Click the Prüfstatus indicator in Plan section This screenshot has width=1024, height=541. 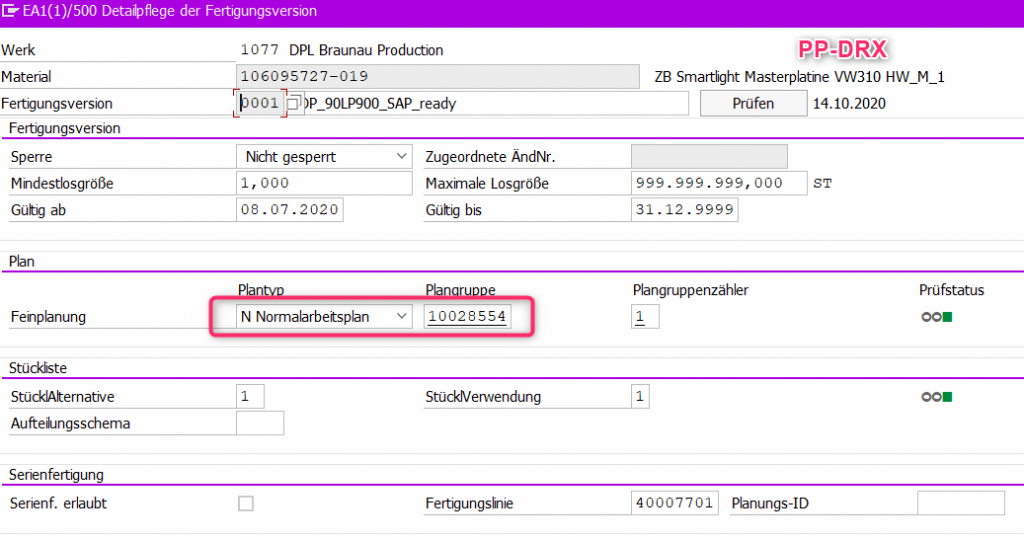click(937, 317)
